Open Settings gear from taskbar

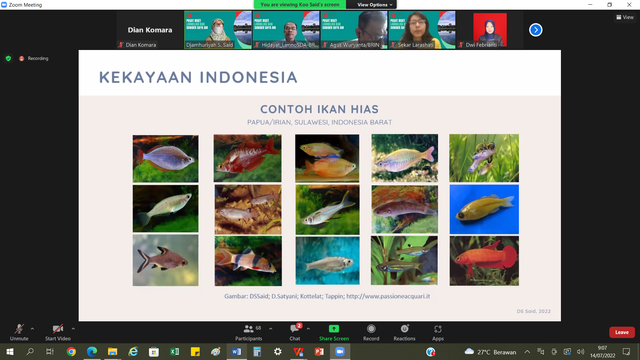click(278, 351)
